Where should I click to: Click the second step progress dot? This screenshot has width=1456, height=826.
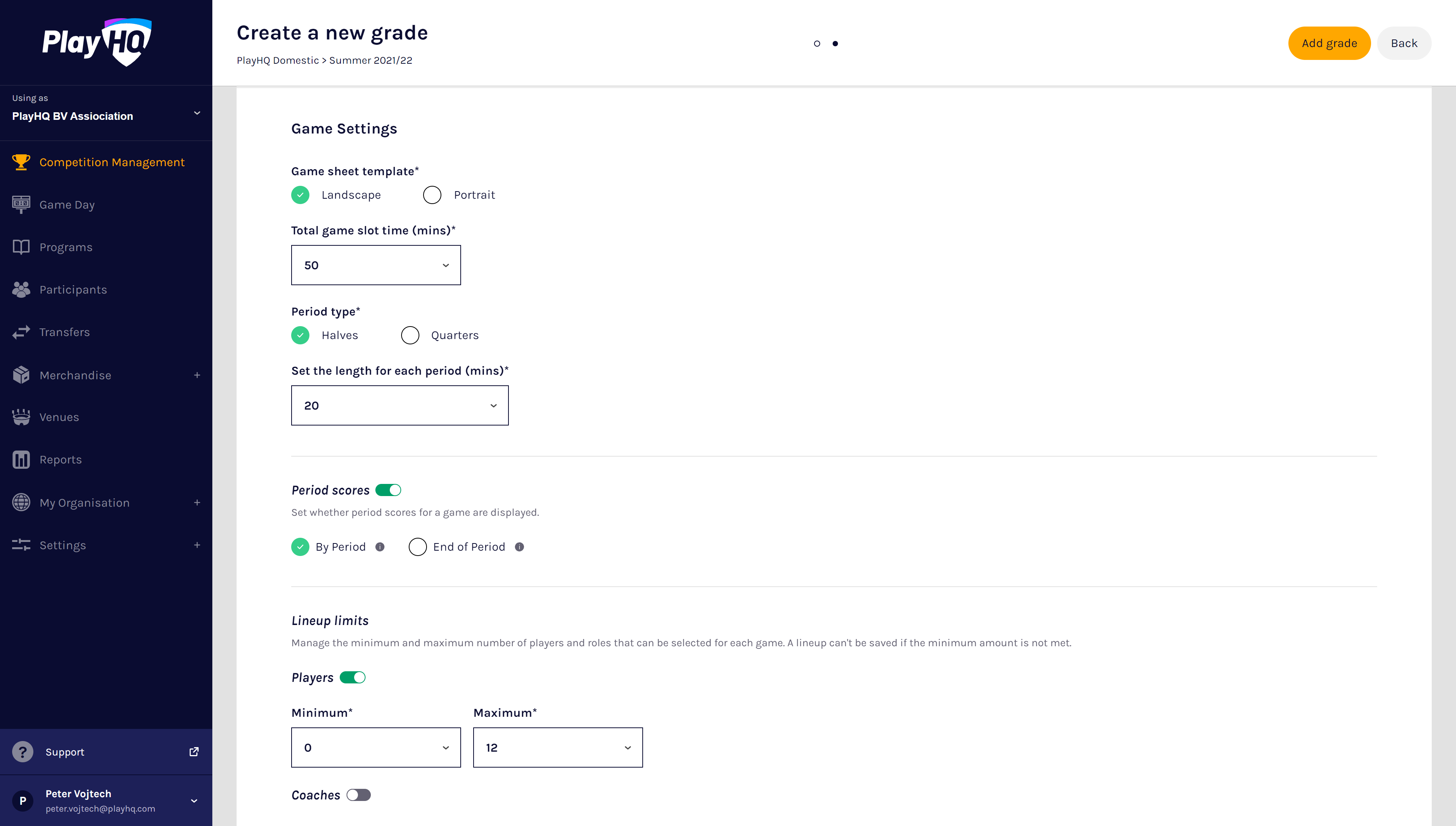835,44
